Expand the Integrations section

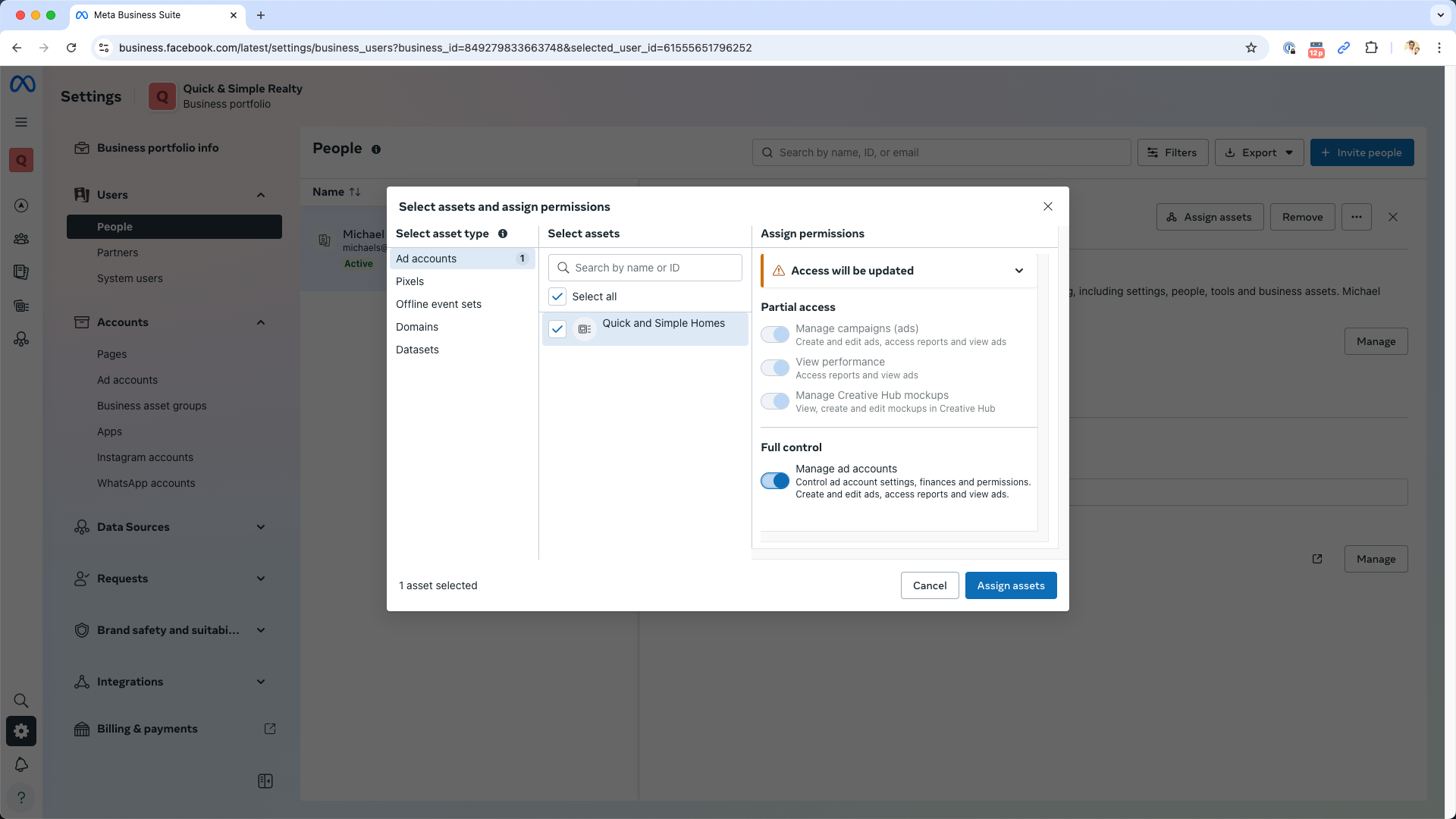coord(261,682)
